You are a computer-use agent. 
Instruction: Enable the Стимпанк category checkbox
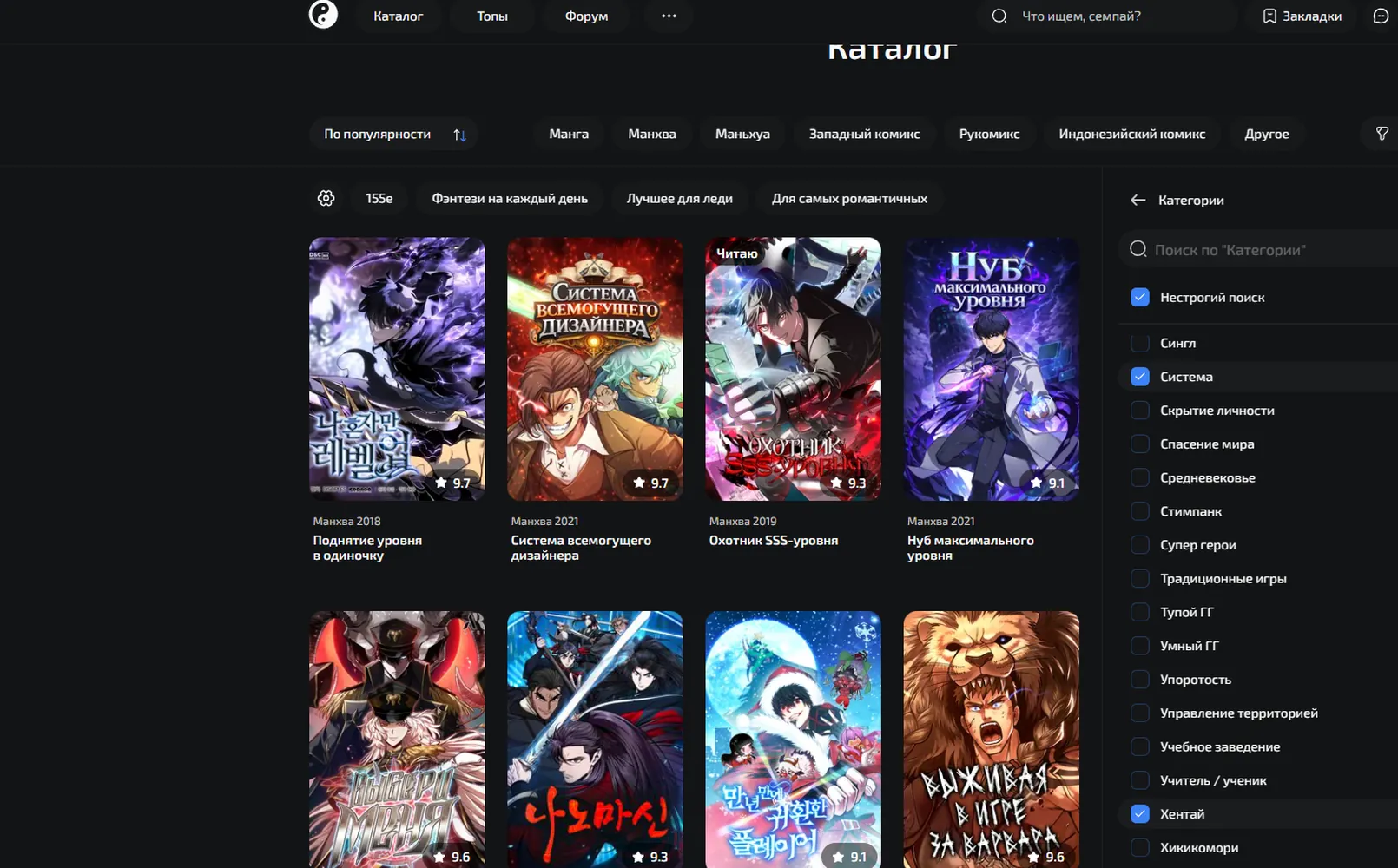pos(1140,511)
